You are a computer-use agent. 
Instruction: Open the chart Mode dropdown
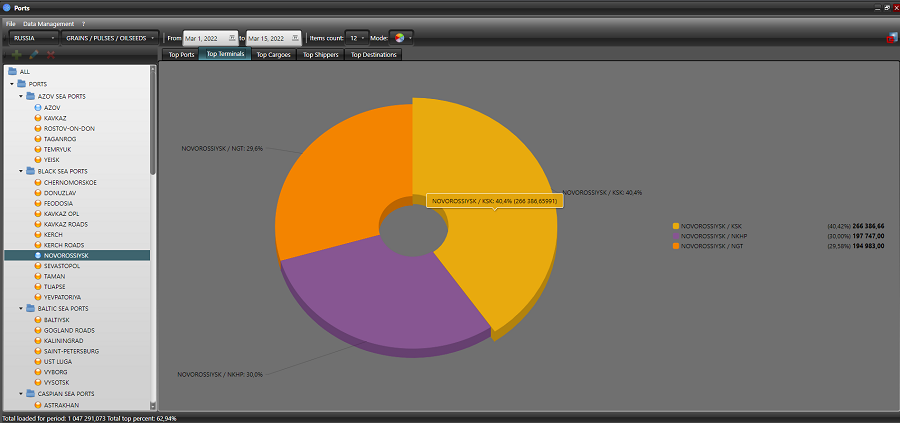click(401, 38)
